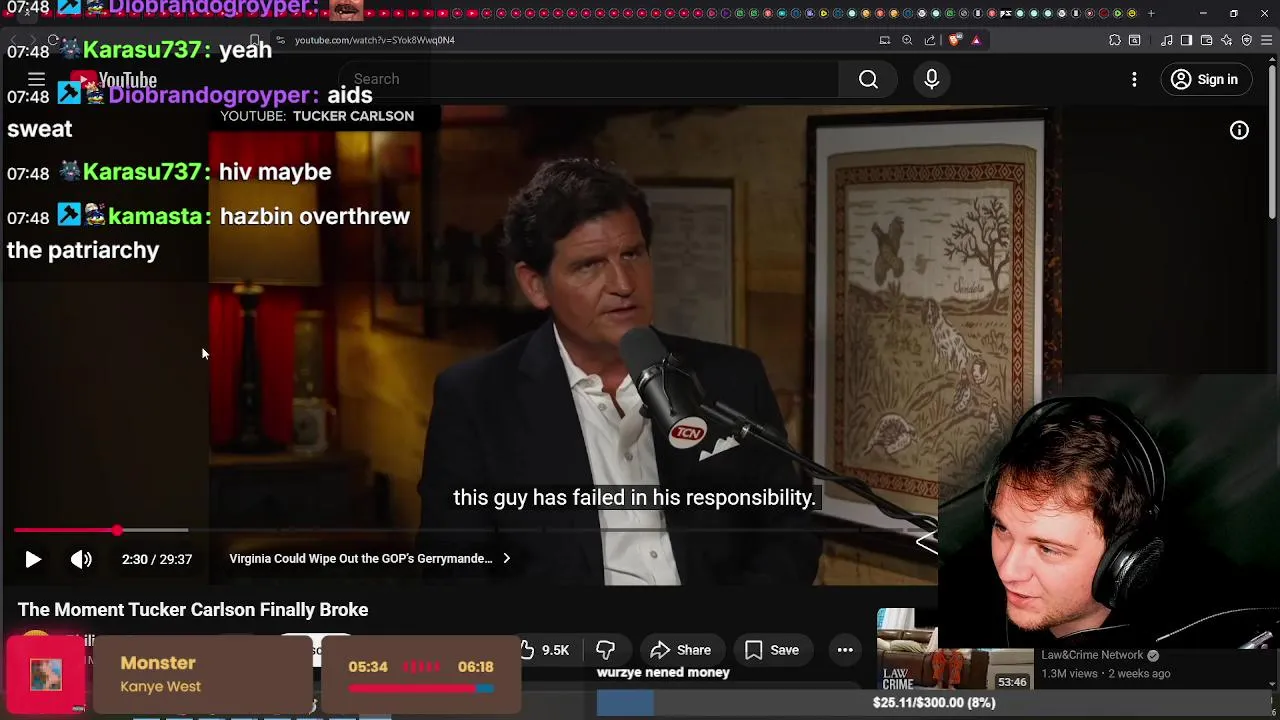Open the YouTube guide hamburger menu

pyautogui.click(x=36, y=79)
